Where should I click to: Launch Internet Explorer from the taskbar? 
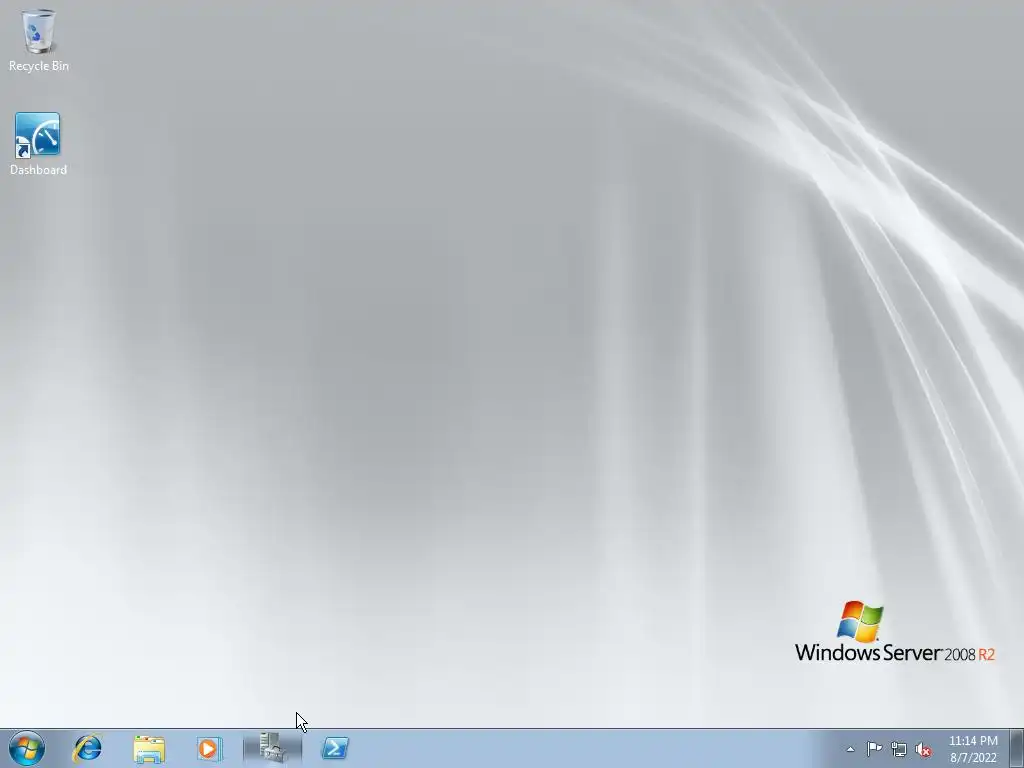coord(88,748)
